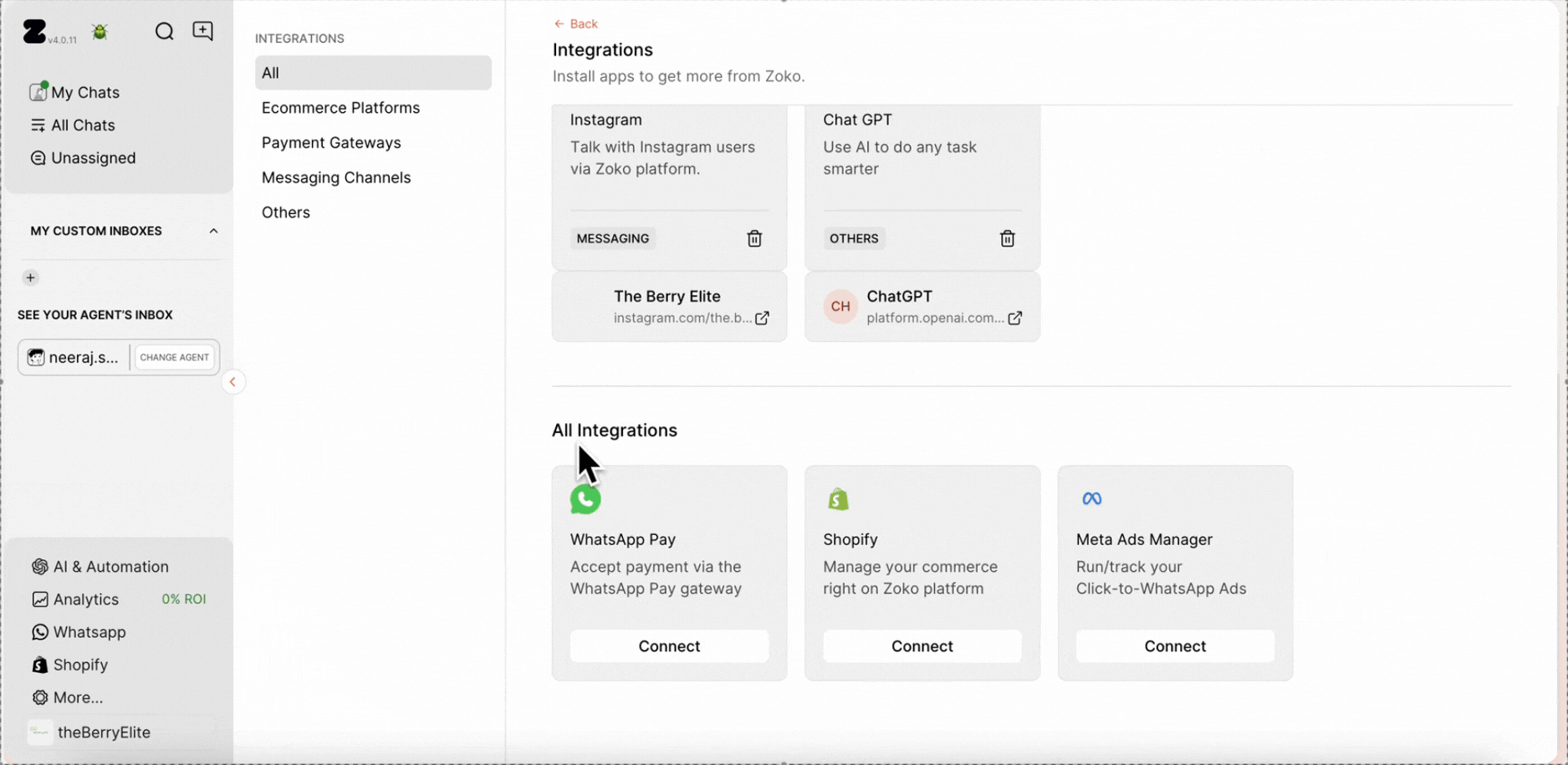The image size is (1568, 765).
Task: Select Ecommerce Platforms category
Action: 340,108
